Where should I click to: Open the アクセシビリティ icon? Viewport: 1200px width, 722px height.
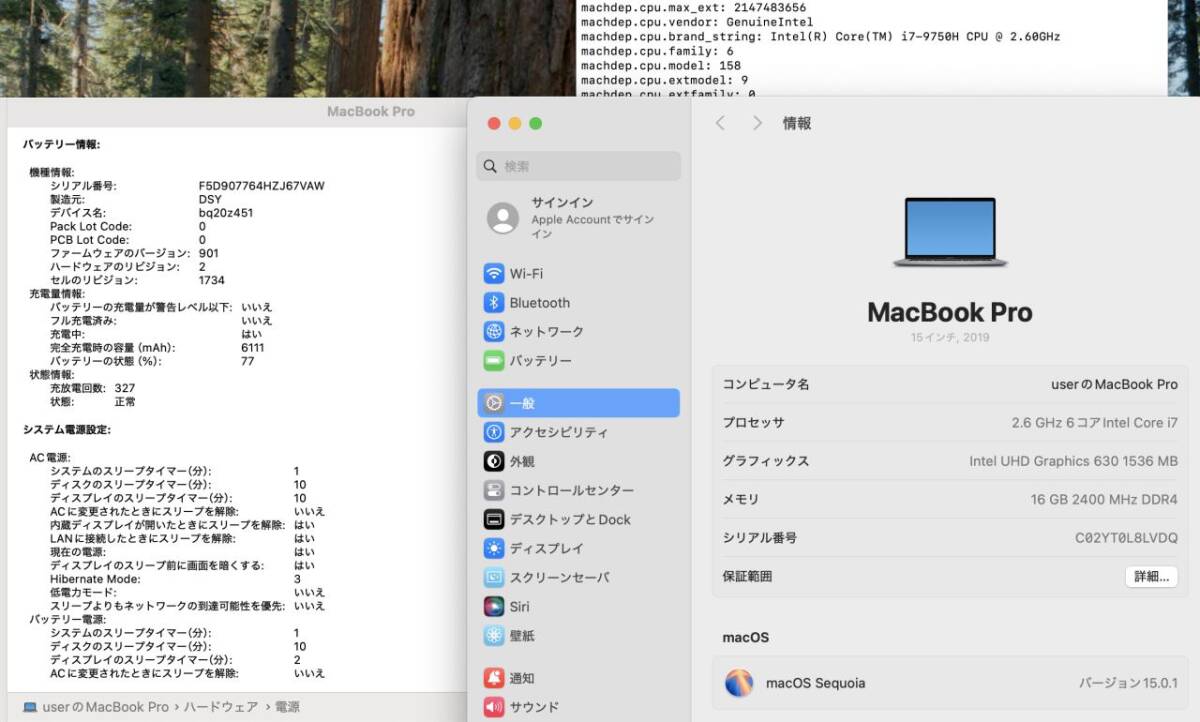pos(493,432)
